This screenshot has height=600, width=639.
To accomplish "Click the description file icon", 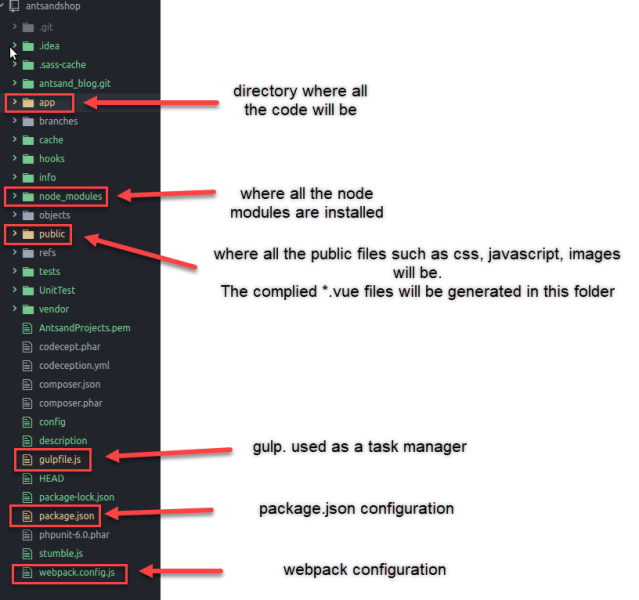I will point(27,441).
